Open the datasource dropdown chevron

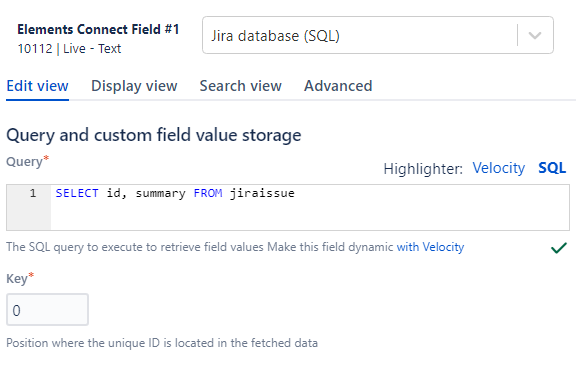(535, 35)
